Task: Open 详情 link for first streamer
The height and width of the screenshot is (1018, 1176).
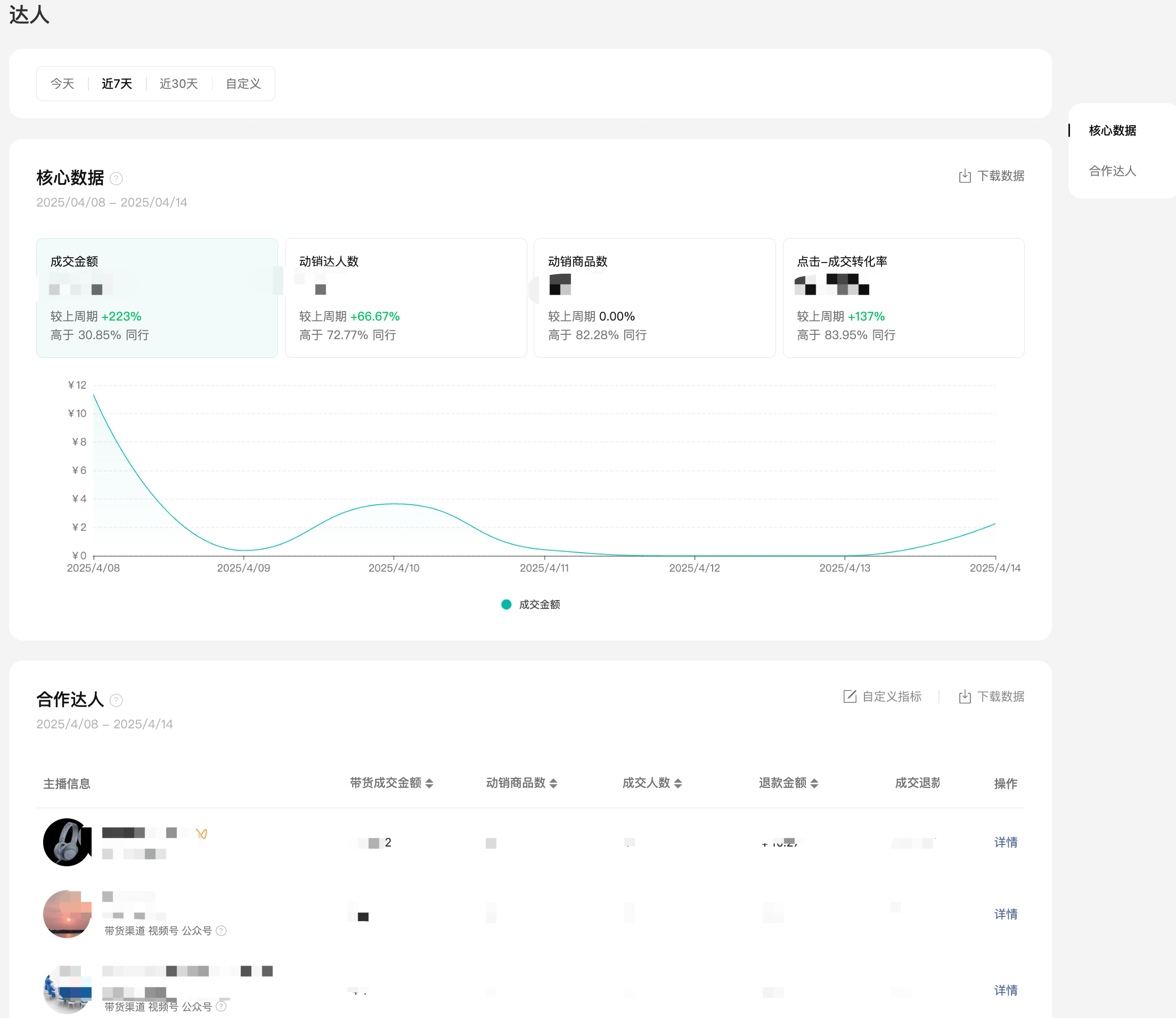Action: click(x=1005, y=842)
